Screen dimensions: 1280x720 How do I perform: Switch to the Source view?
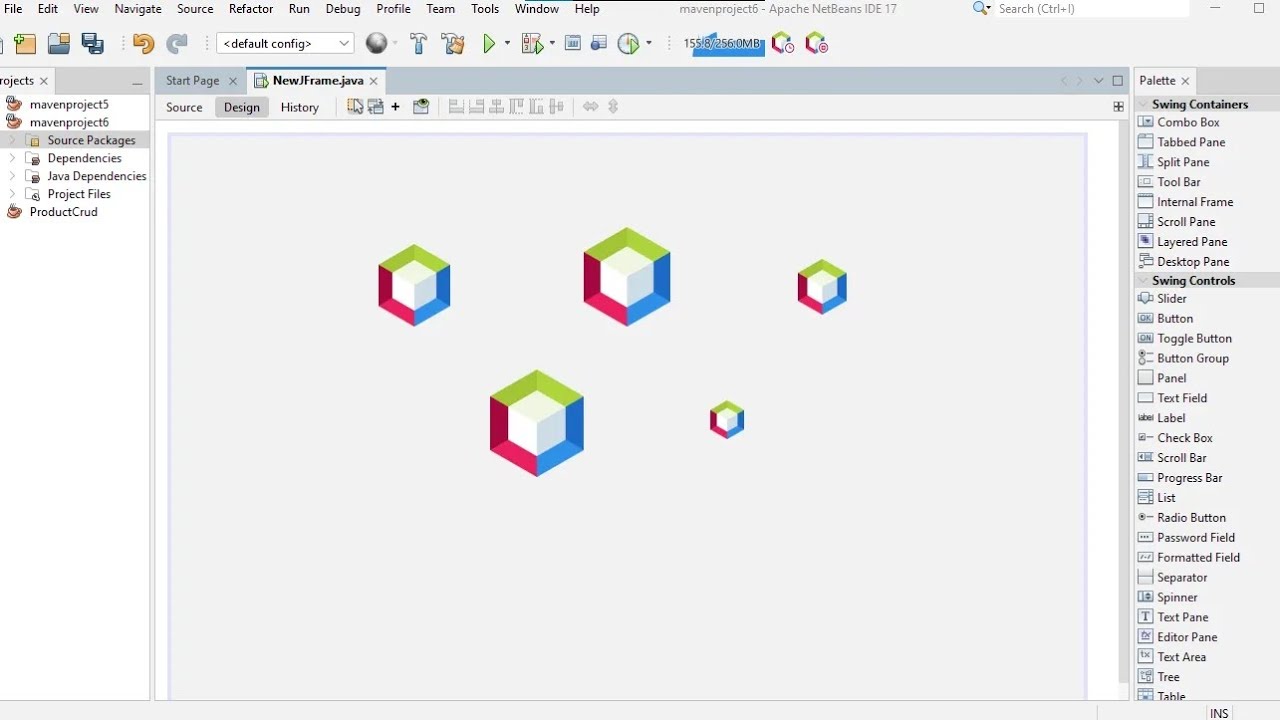tap(184, 107)
